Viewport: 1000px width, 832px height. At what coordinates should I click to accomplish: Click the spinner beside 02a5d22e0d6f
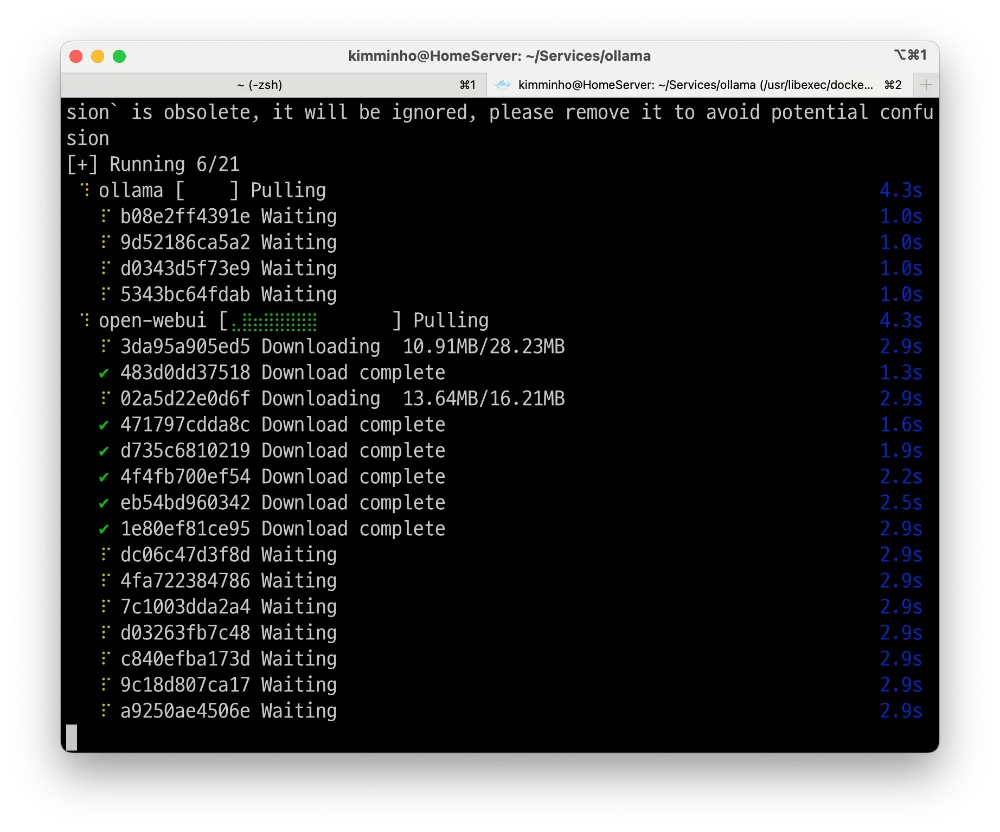(105, 398)
